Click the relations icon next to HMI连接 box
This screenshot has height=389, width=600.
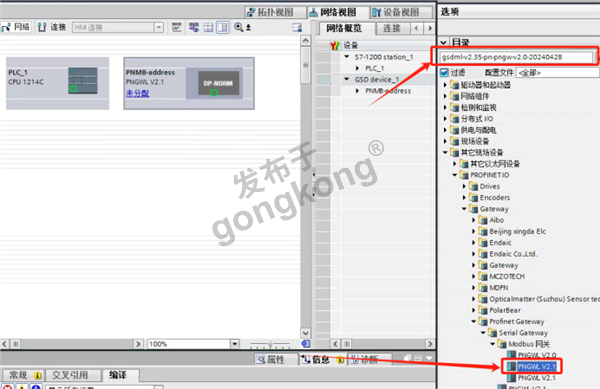tap(176, 27)
